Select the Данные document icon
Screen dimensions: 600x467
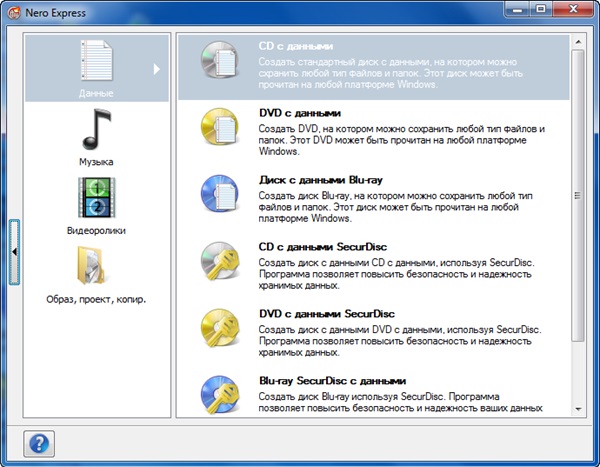pos(96,60)
